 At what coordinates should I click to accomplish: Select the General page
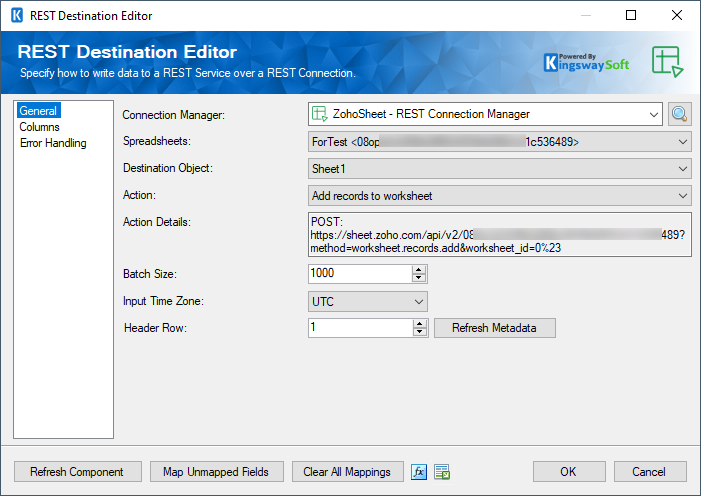click(38, 111)
